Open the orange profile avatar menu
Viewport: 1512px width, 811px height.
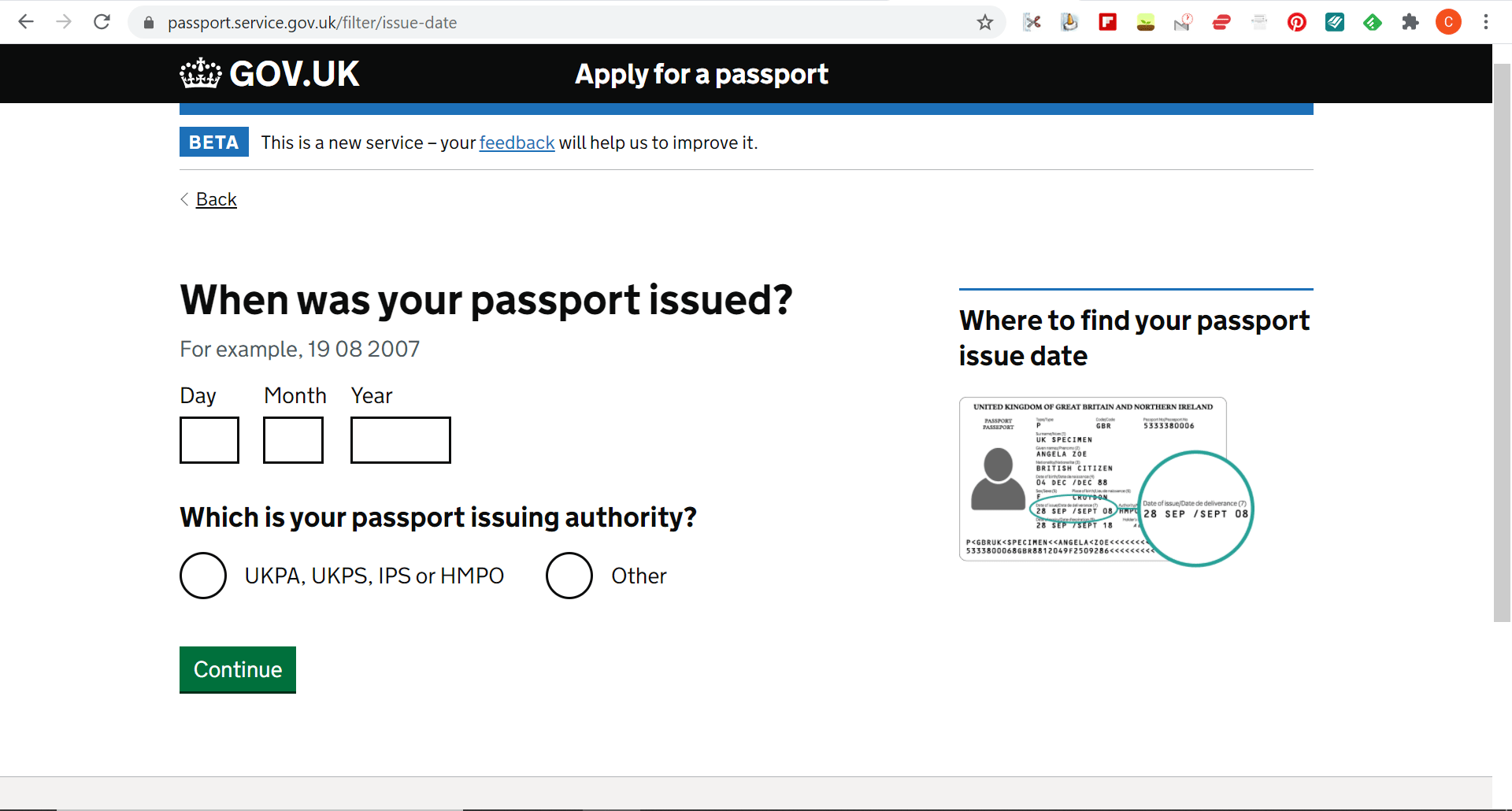pyautogui.click(x=1449, y=22)
